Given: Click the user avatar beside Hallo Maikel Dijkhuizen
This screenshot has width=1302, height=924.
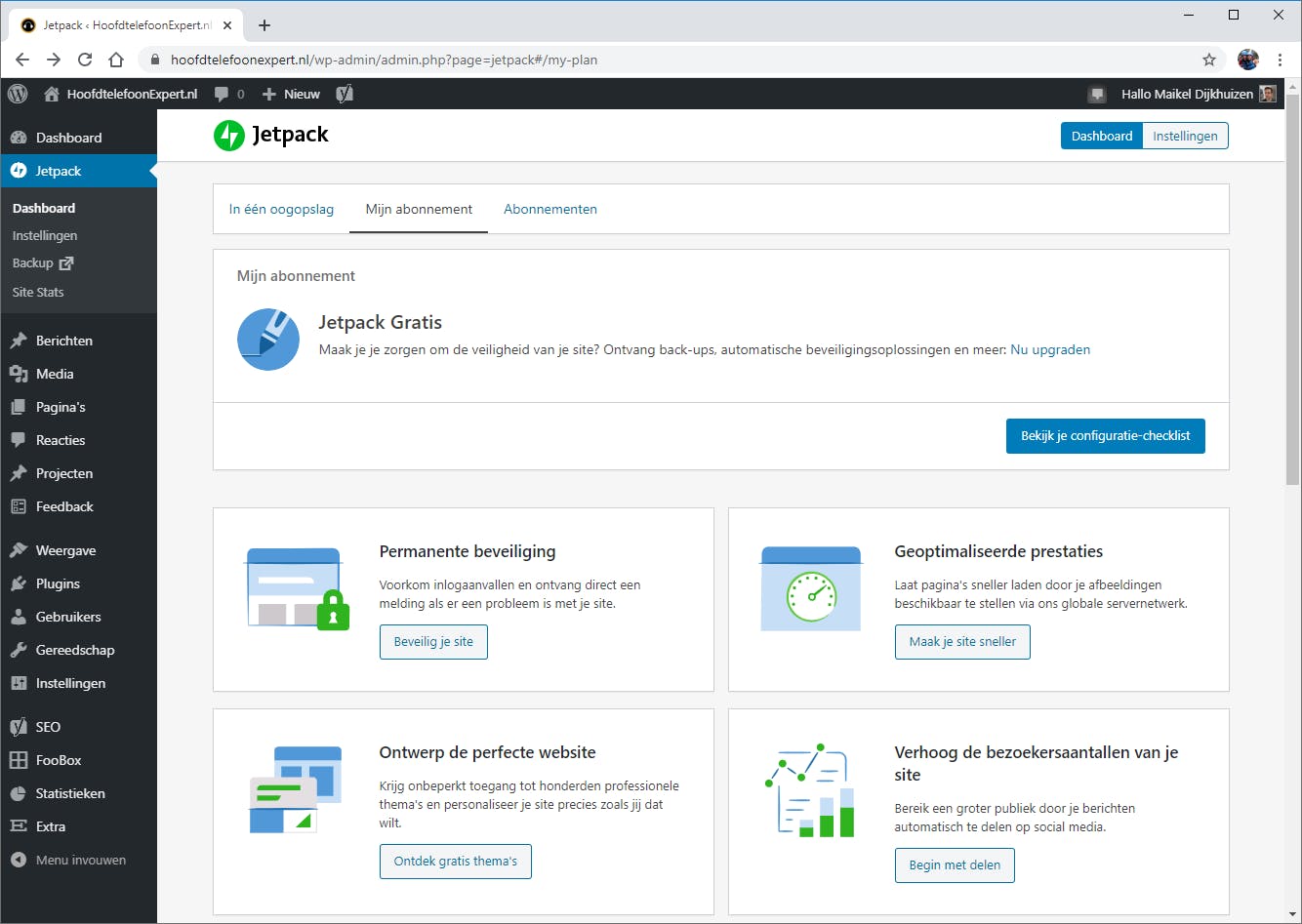Looking at the screenshot, I should pyautogui.click(x=1268, y=94).
